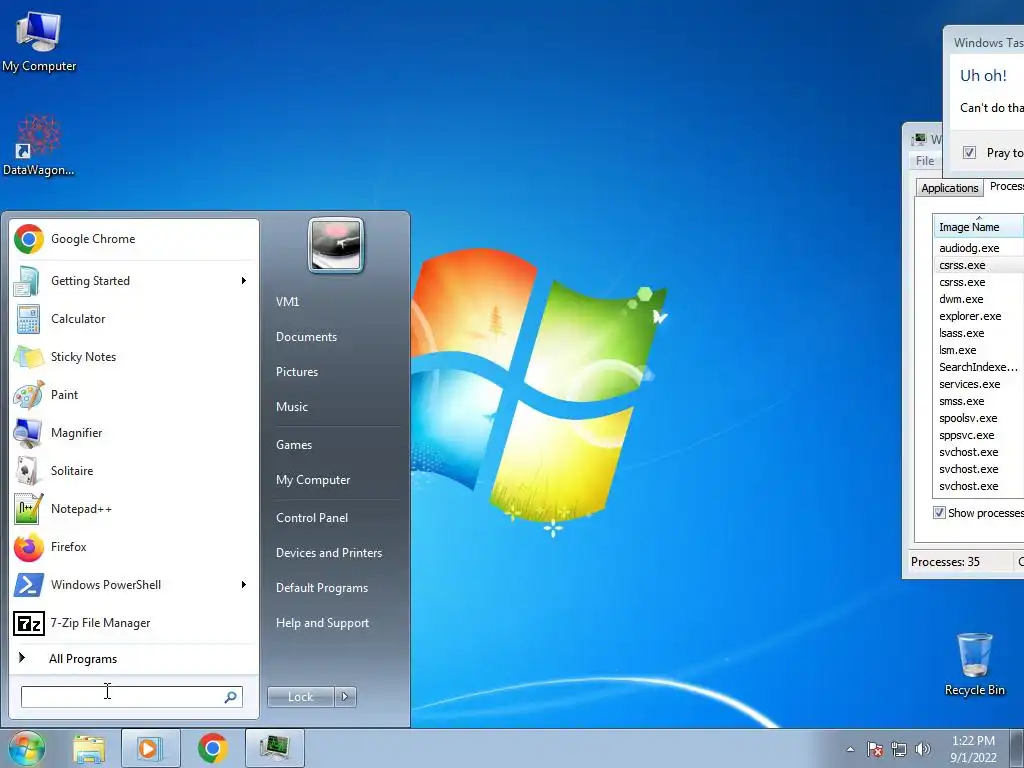The width and height of the screenshot is (1024, 768).
Task: Open Calculator app icon
Action: tap(28, 319)
